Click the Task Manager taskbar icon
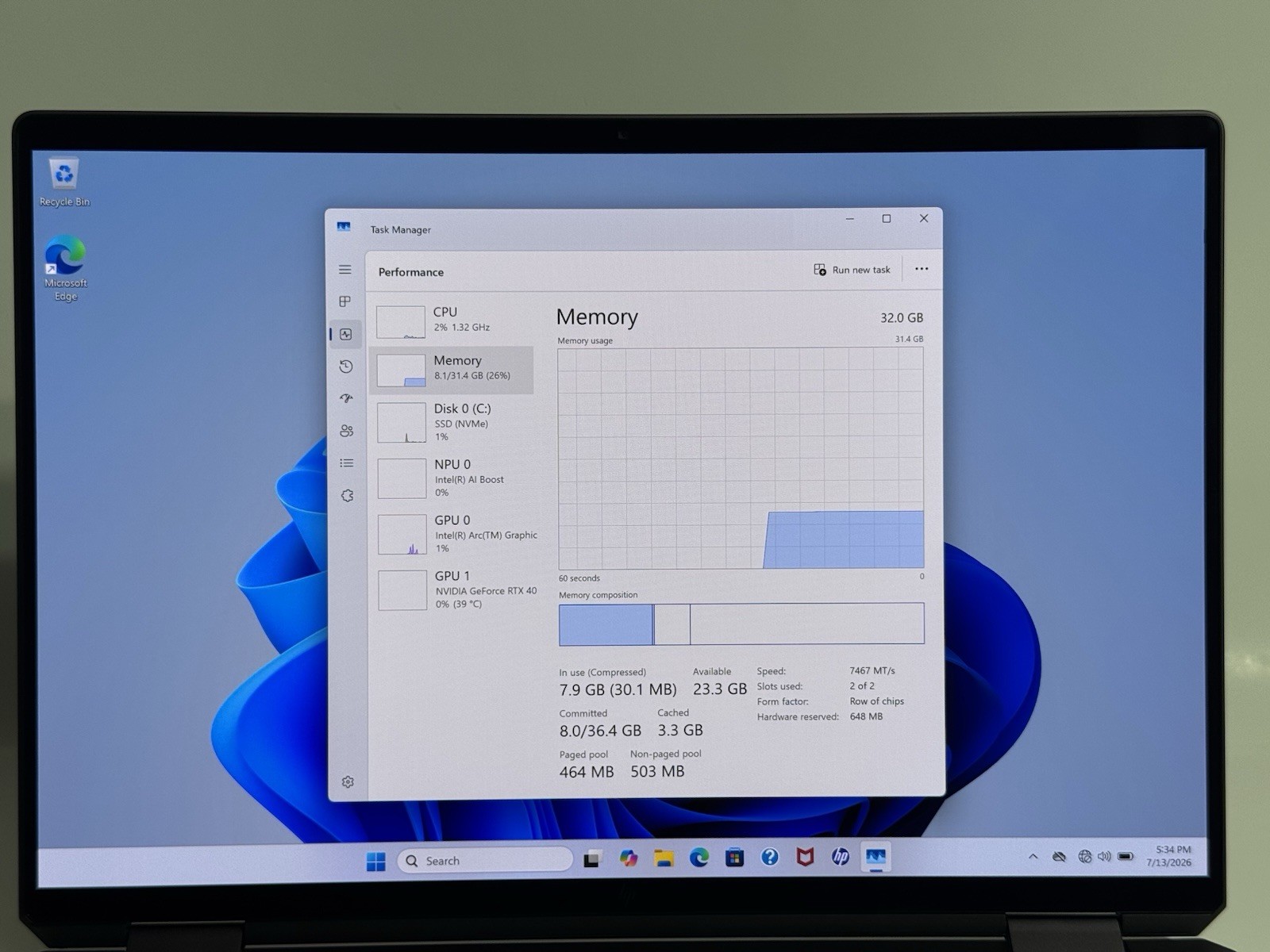This screenshot has width=1270, height=952. coord(876,857)
